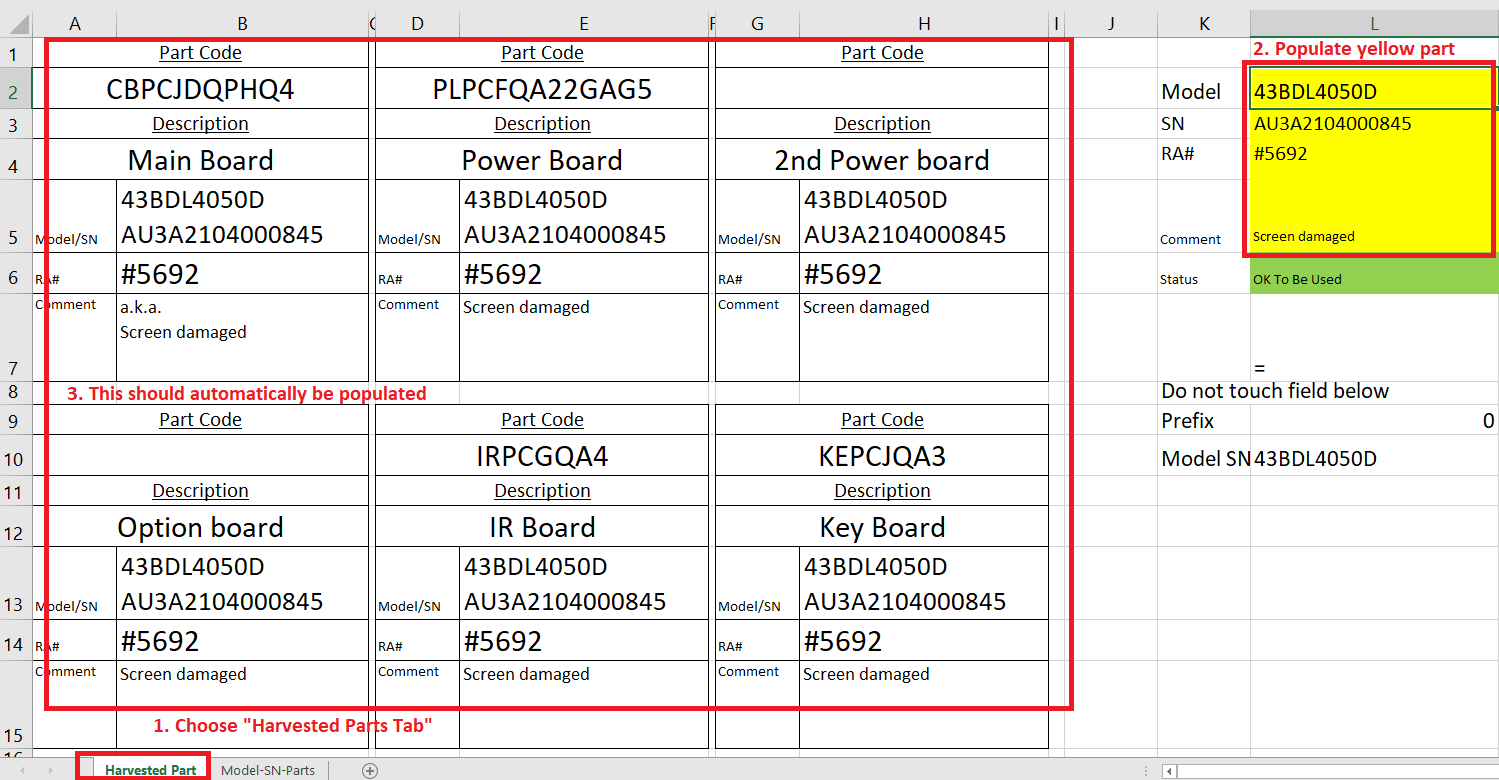The height and width of the screenshot is (780, 1499).
Task: Click the horizontal scrollbar left arrow
Action: [x=1168, y=771]
